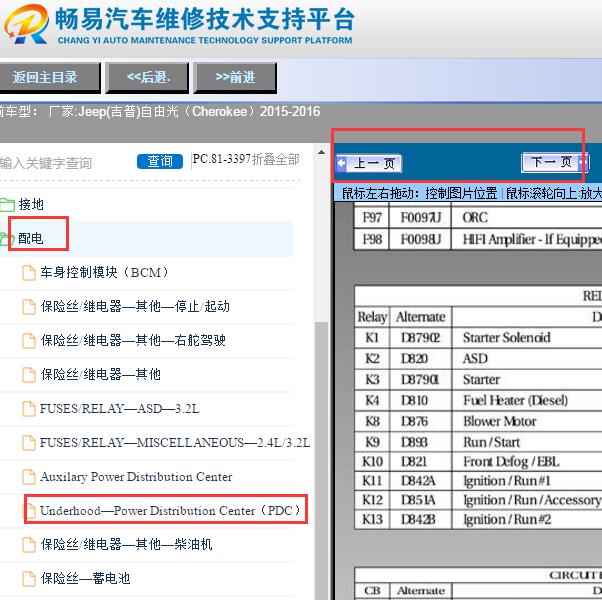Open FUSES/RELAY—ASD—3.2L entry
602x600 pixels.
click(119, 408)
